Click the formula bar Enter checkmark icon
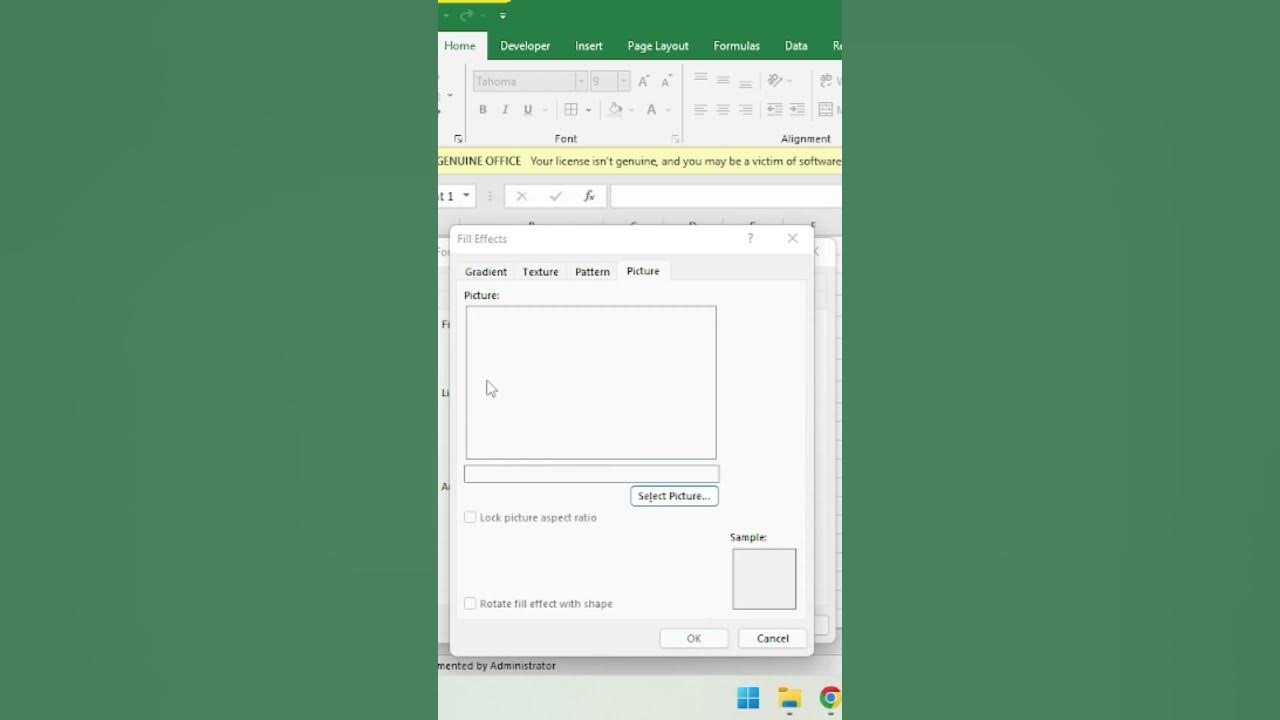The image size is (1280, 720). [556, 196]
